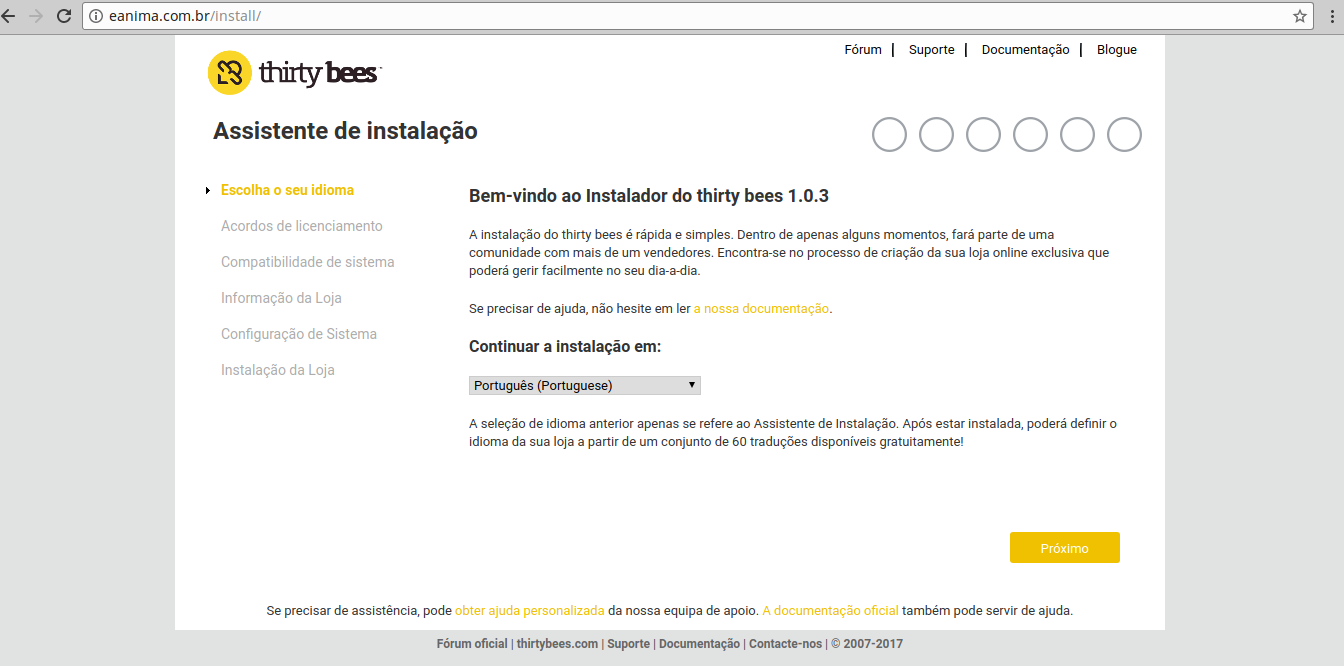Viewport: 1344px width, 666px height.
Task: Select the Acordos de licenciamento step
Action: 302,225
